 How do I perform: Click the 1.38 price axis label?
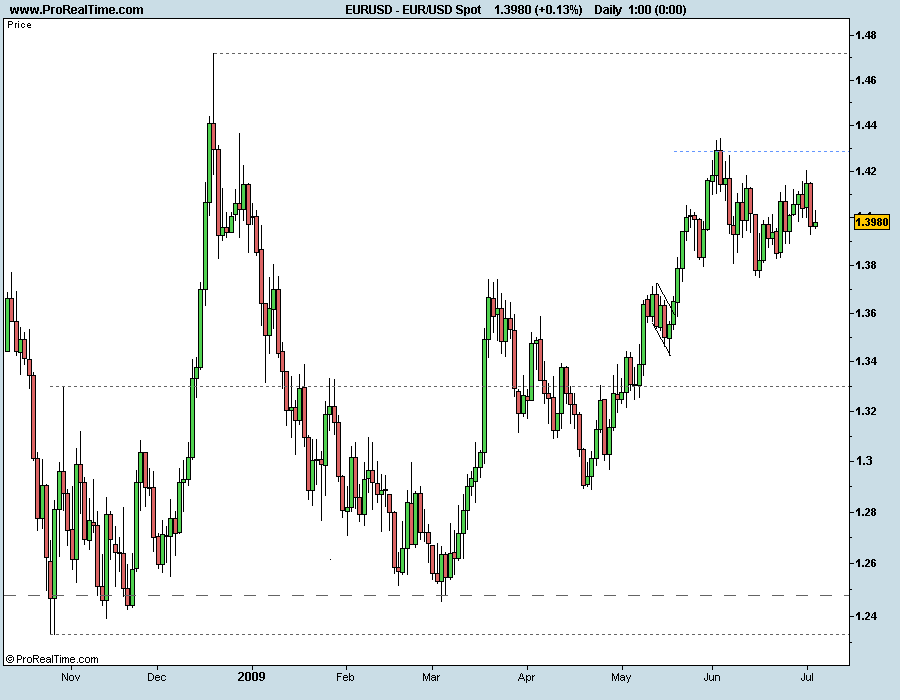[x=866, y=265]
